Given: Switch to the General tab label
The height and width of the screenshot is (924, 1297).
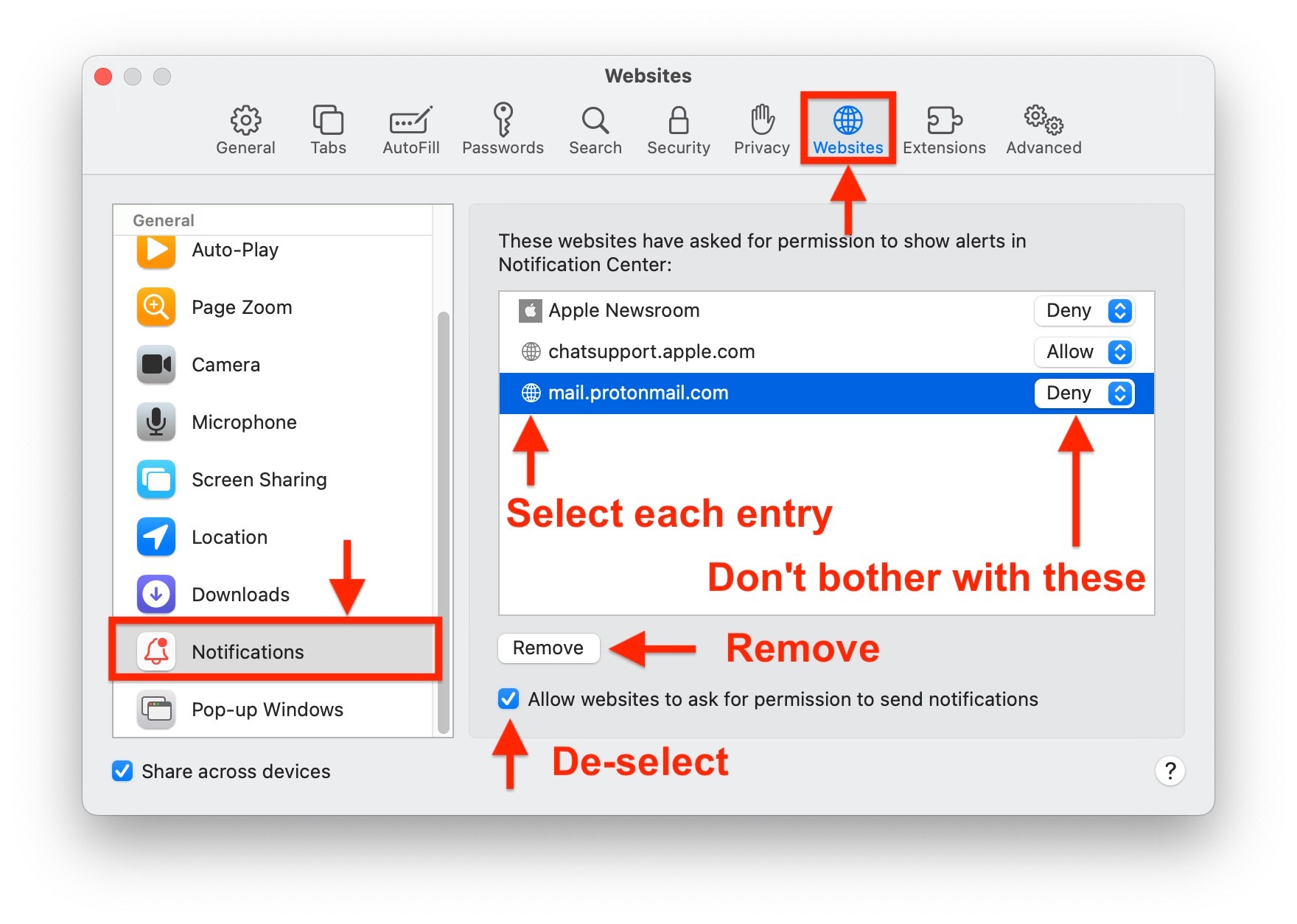Looking at the screenshot, I should (245, 147).
